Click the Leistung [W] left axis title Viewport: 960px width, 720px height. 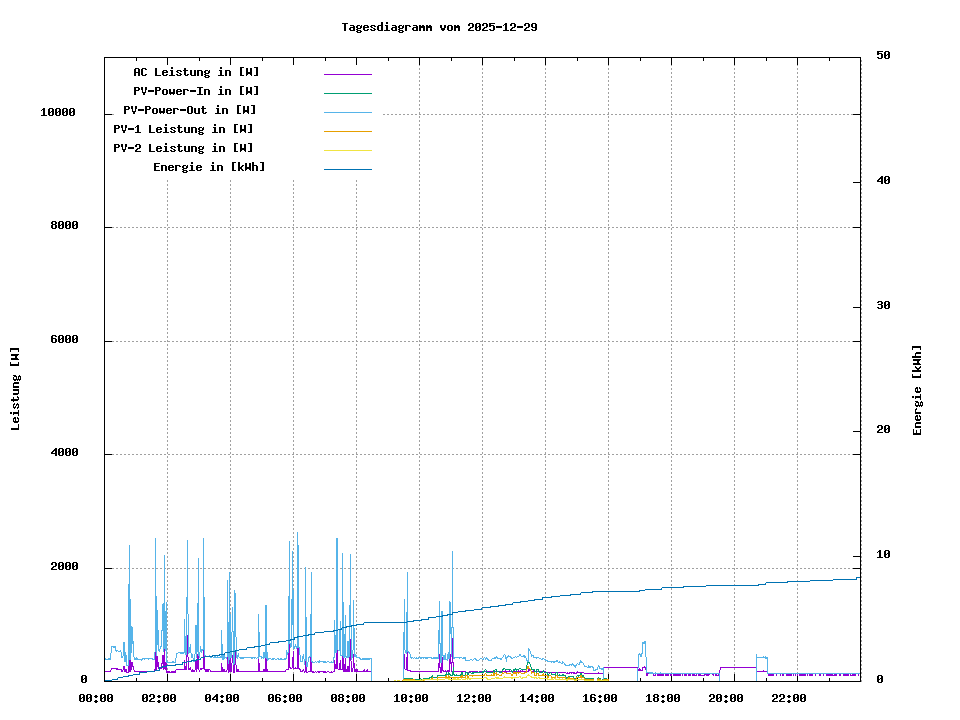point(16,389)
